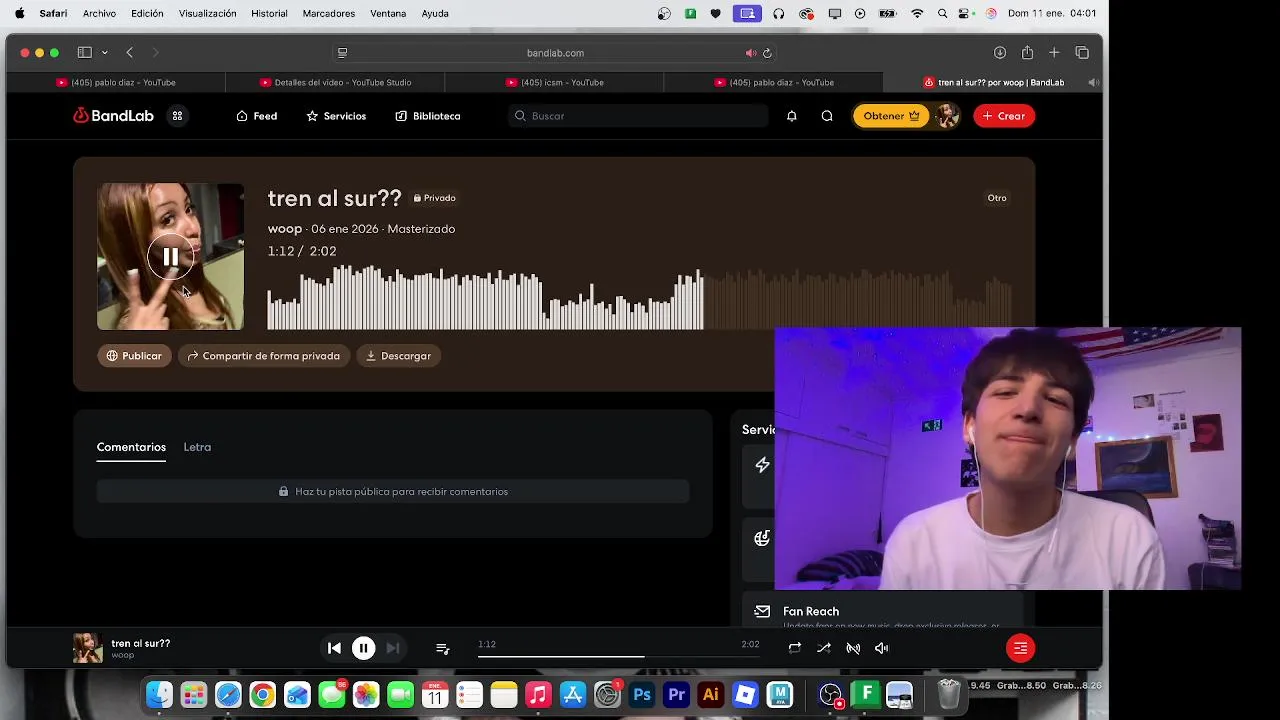The height and width of the screenshot is (720, 1280).
Task: Reload the bandlab.com page
Action: point(767,53)
